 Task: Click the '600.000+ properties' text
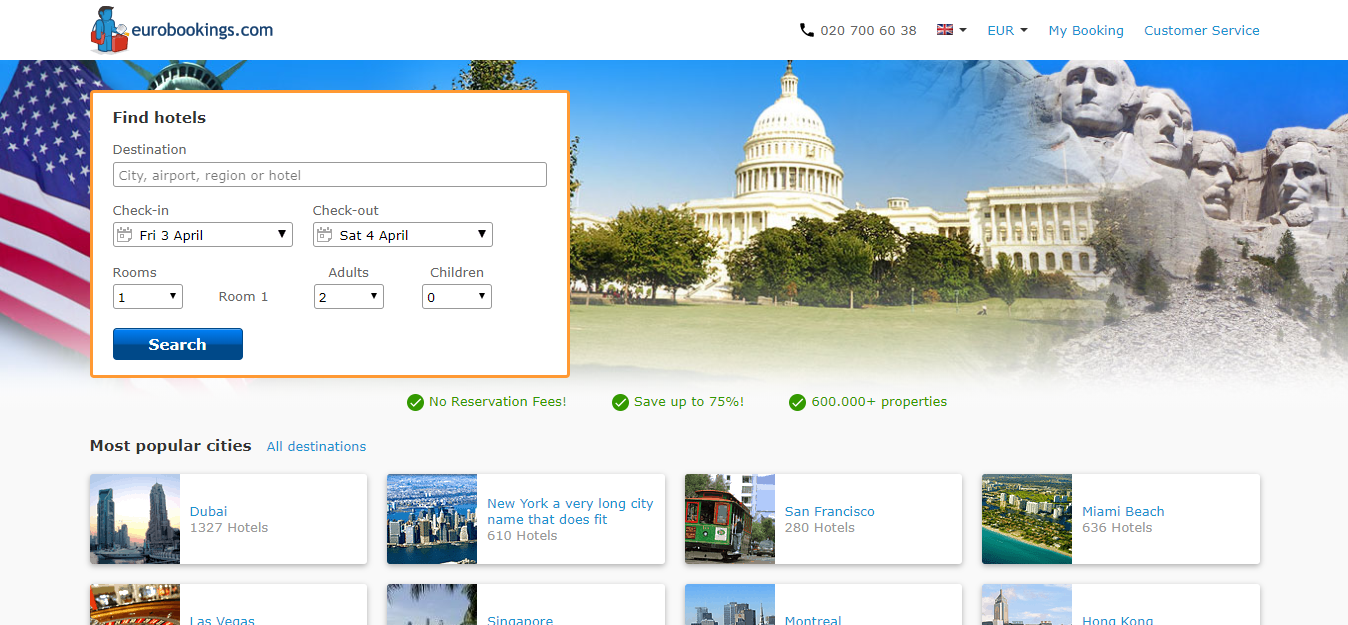pos(879,402)
